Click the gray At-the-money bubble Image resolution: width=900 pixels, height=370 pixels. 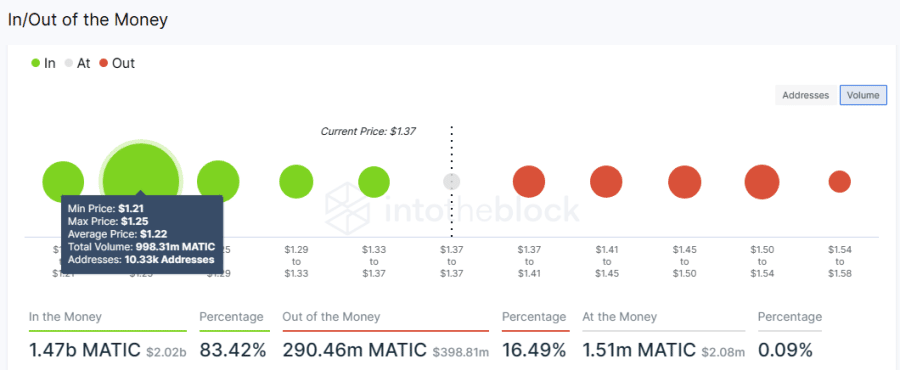[x=452, y=182]
